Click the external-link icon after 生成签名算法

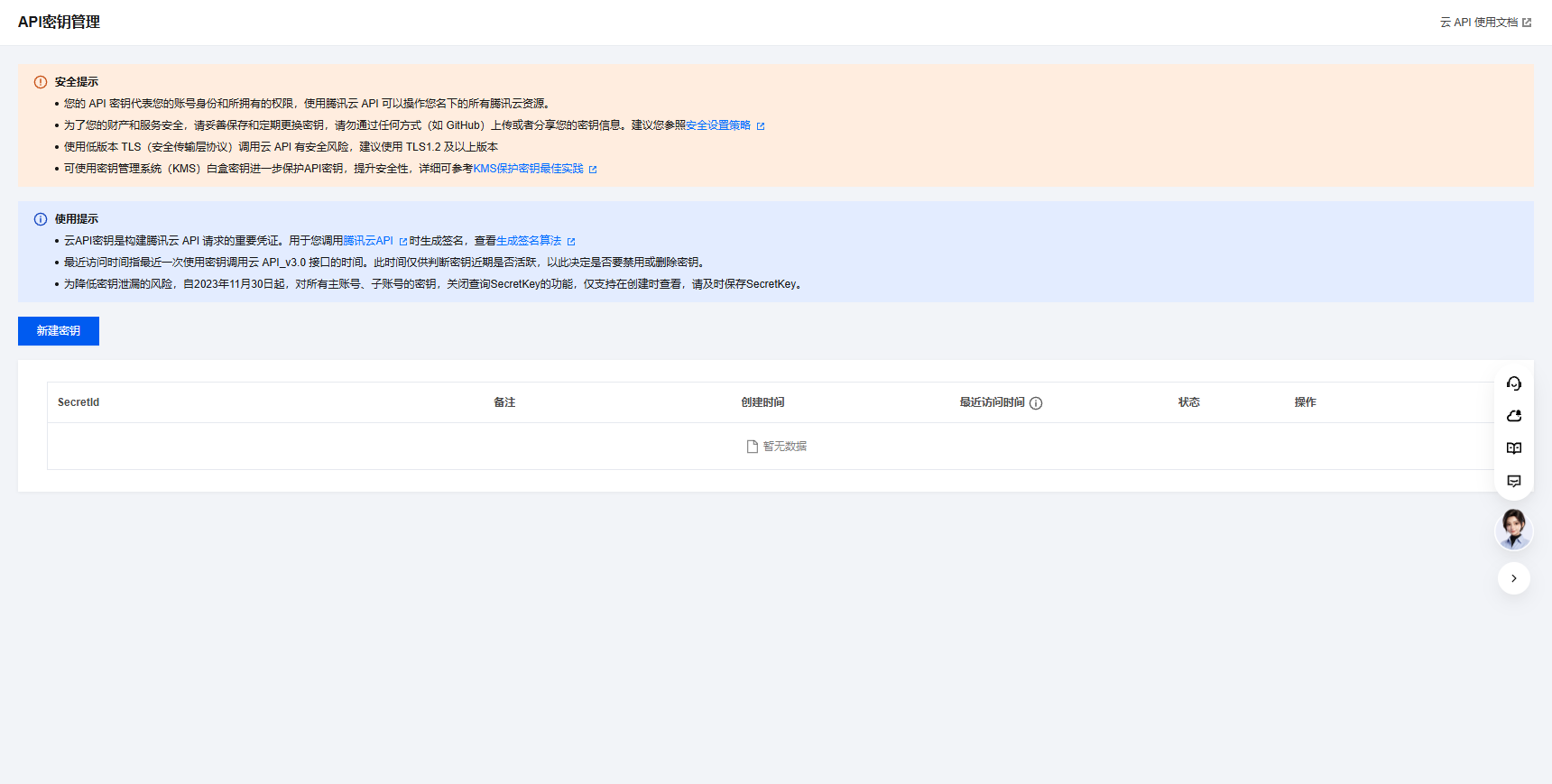[x=571, y=242]
